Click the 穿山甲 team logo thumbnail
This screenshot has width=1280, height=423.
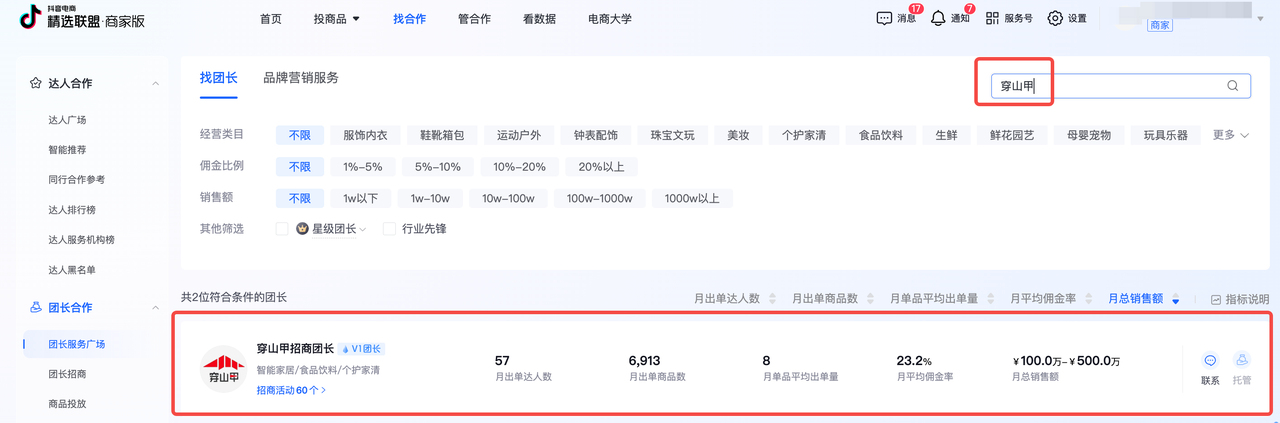point(225,371)
